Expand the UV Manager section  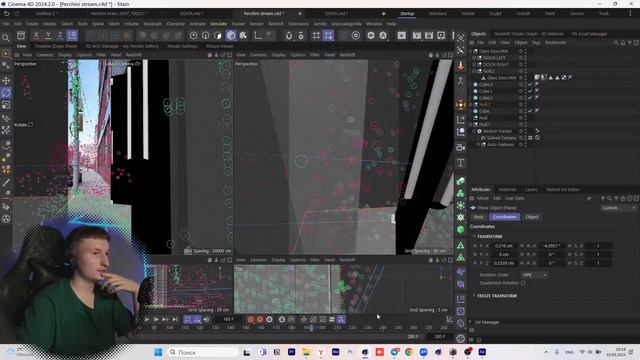[x=470, y=322]
